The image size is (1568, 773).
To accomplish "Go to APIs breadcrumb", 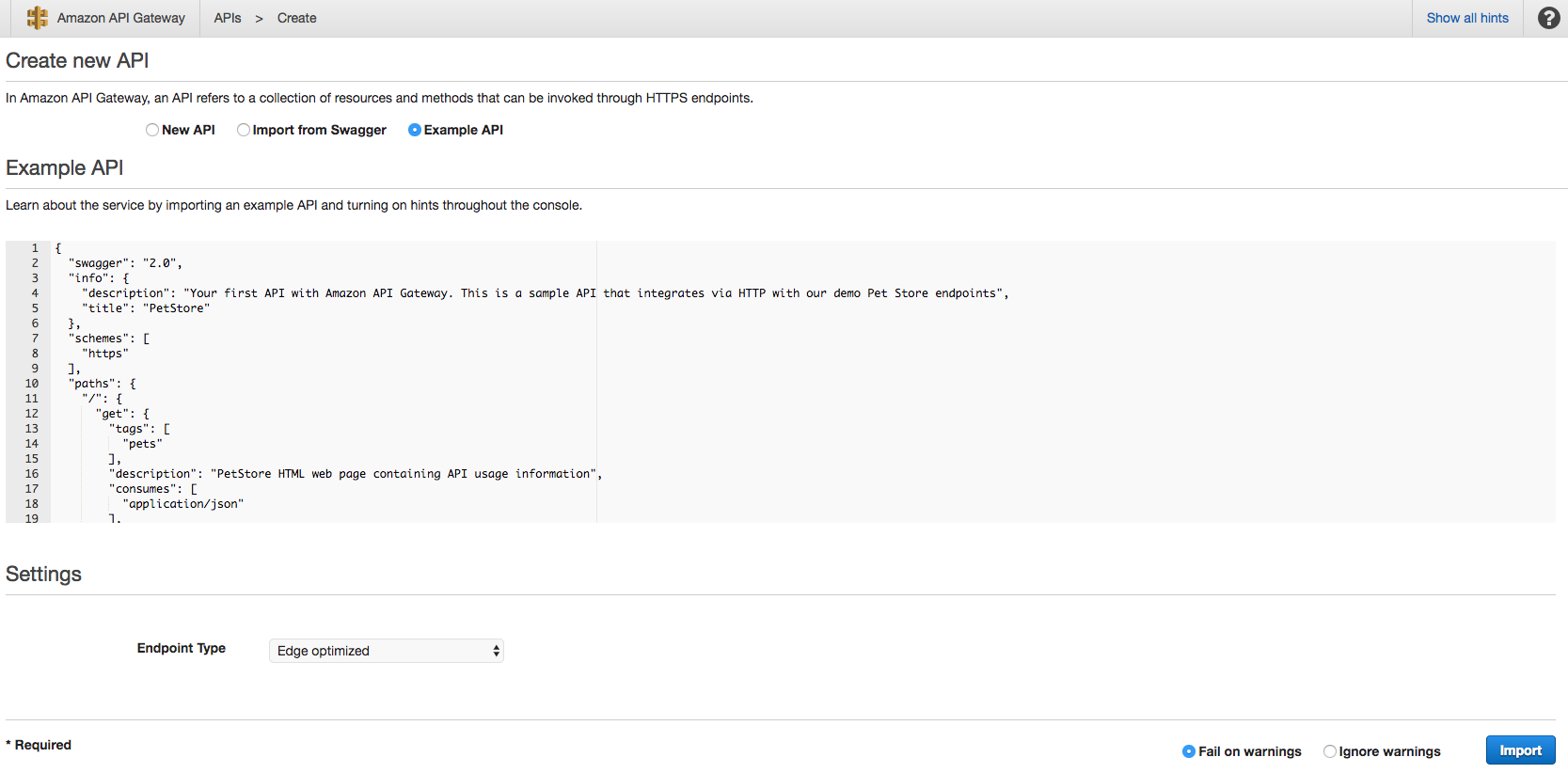I will (228, 18).
